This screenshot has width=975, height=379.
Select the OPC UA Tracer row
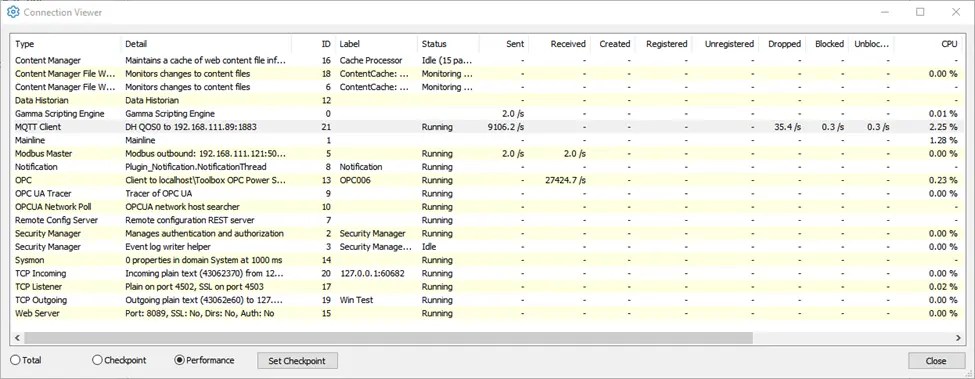(x=488, y=193)
